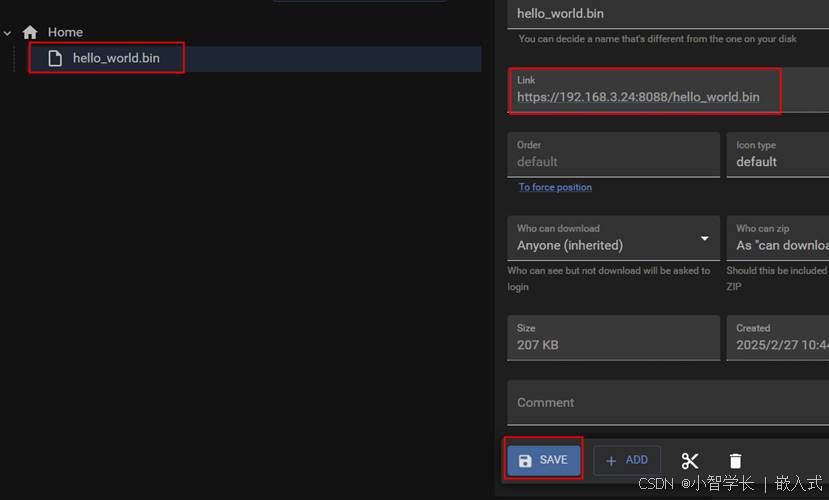Click the scissors cut icon
Image resolution: width=829 pixels, height=500 pixels.
pos(690,461)
